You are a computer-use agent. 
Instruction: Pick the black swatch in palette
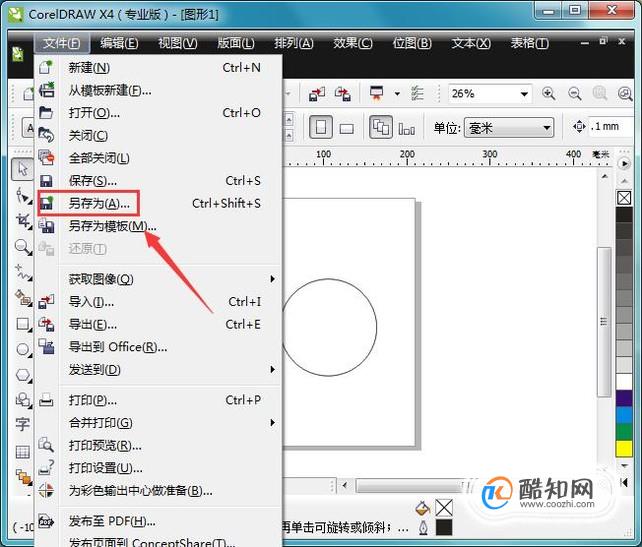point(624,215)
